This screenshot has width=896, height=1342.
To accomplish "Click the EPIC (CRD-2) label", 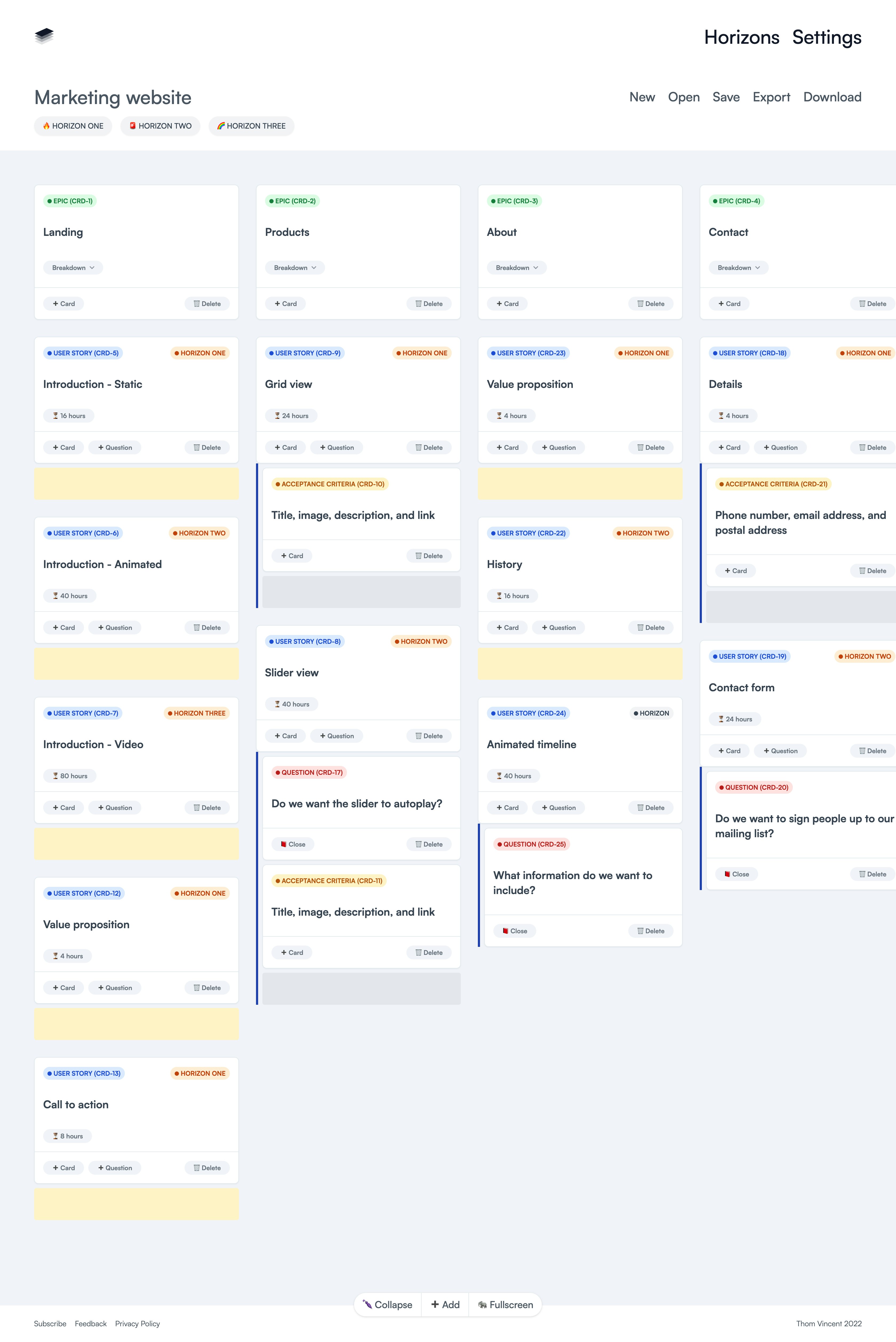I will click(292, 201).
